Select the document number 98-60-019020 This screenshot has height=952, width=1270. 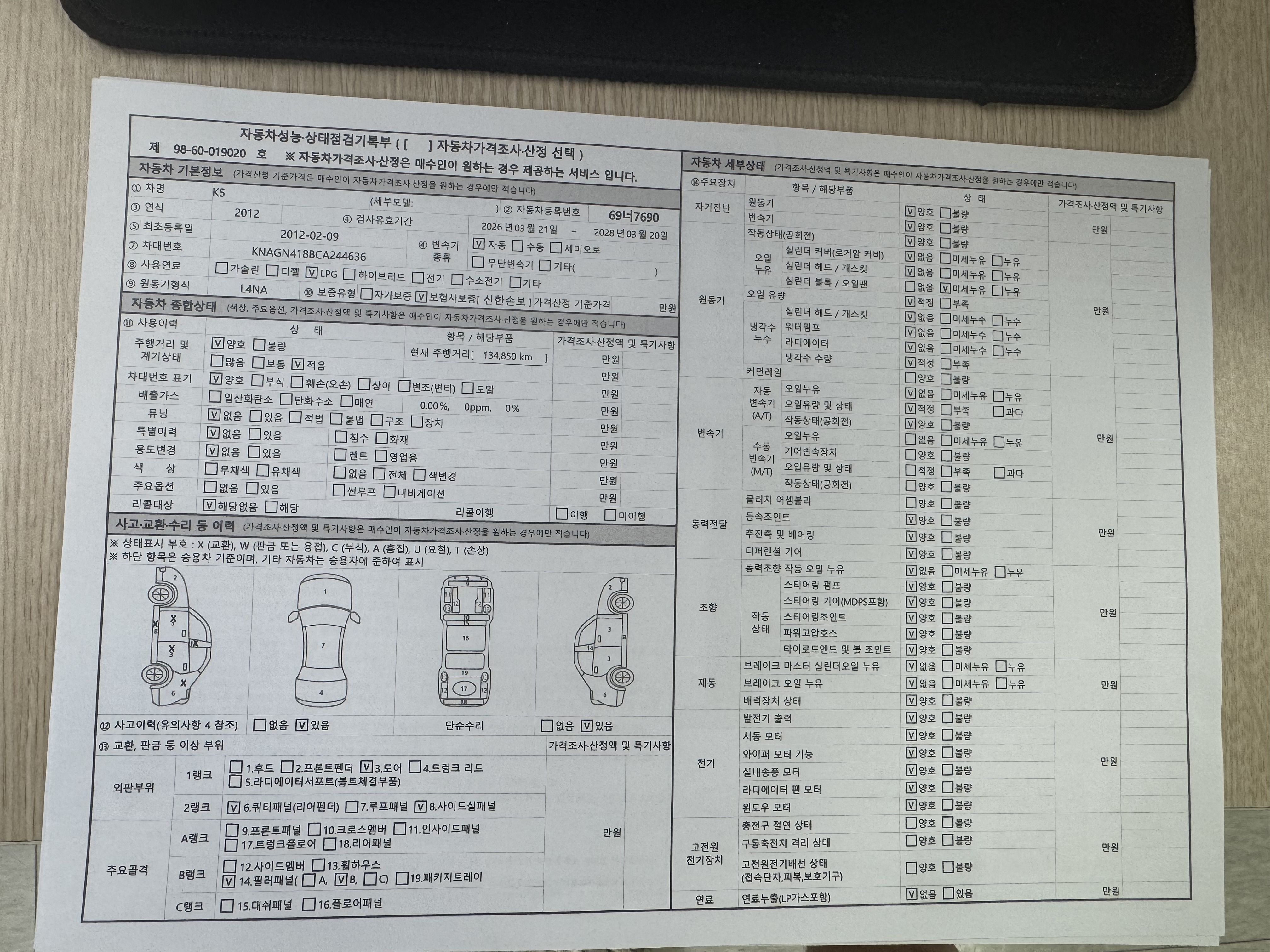pos(209,152)
